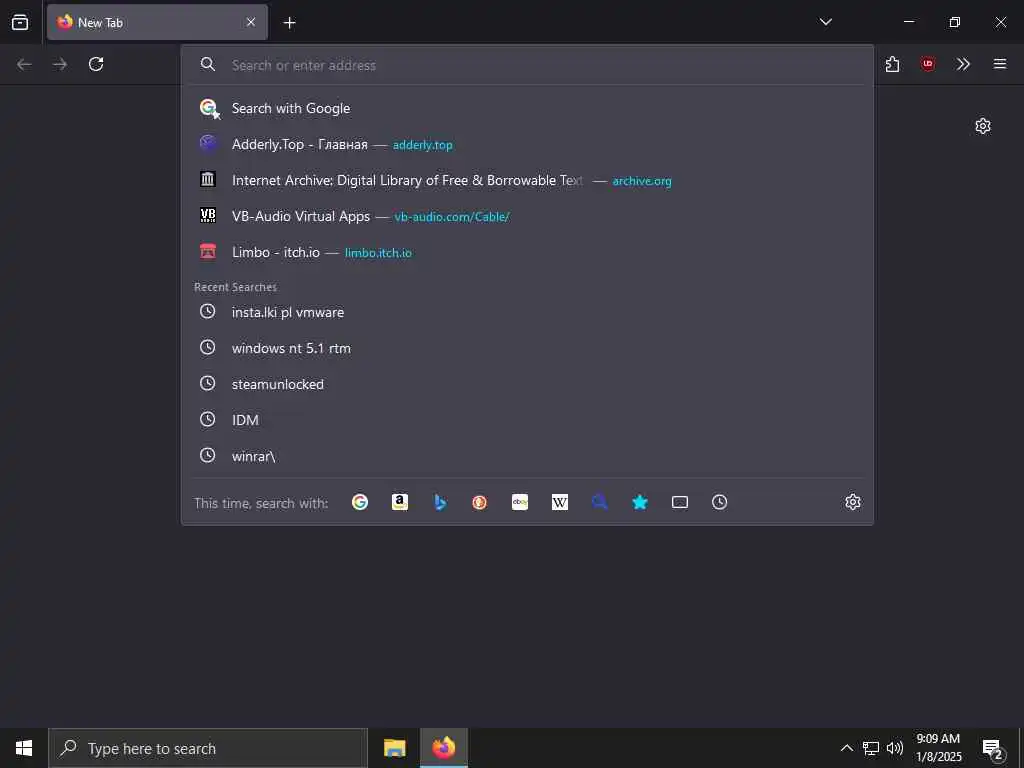Select recent search 'windows nt 5.1 rtm'
The height and width of the screenshot is (768, 1024).
coord(528,348)
